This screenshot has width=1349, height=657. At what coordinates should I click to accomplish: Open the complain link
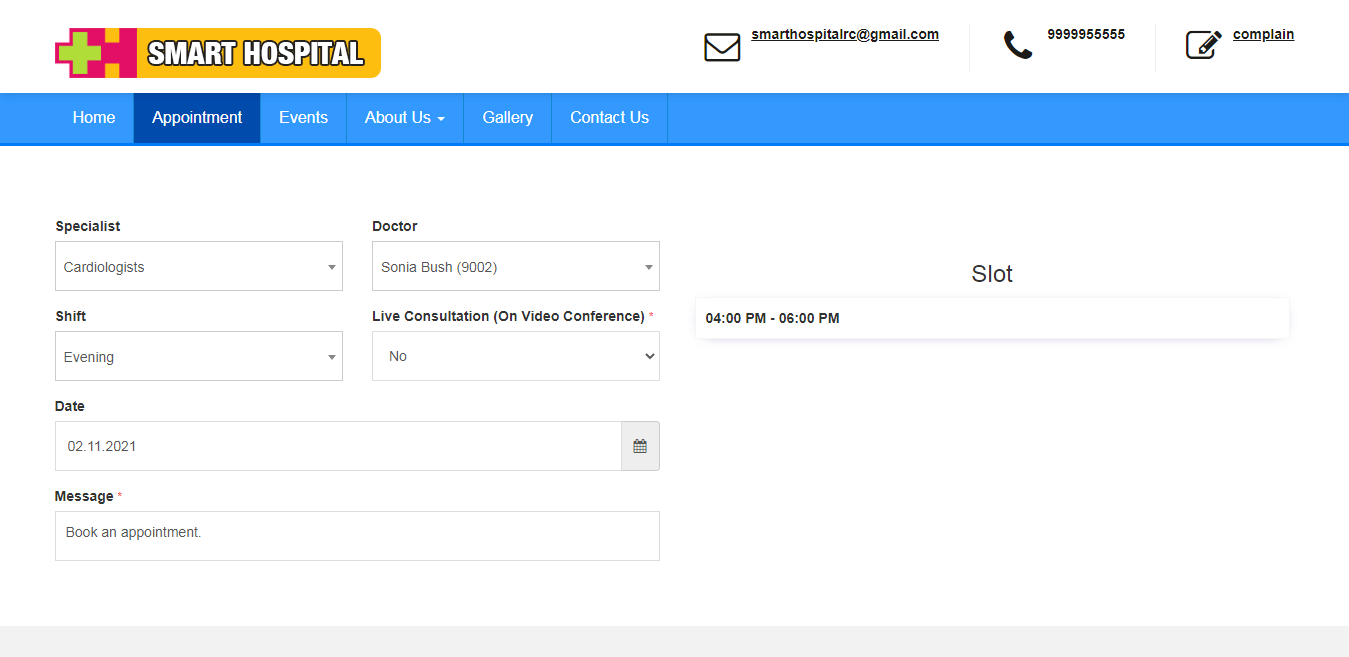(1263, 35)
